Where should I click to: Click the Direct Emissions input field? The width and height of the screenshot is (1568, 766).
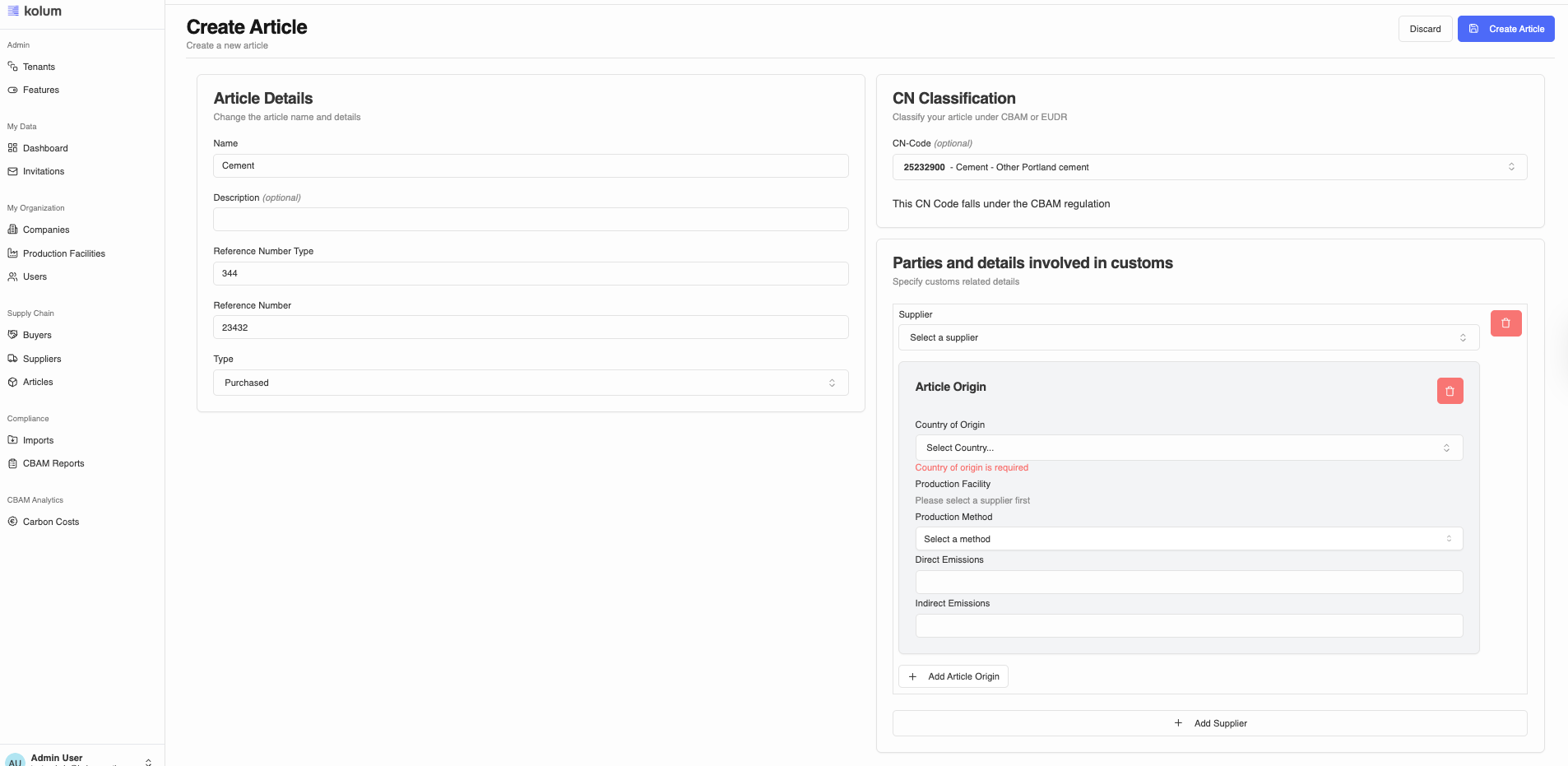(1188, 582)
